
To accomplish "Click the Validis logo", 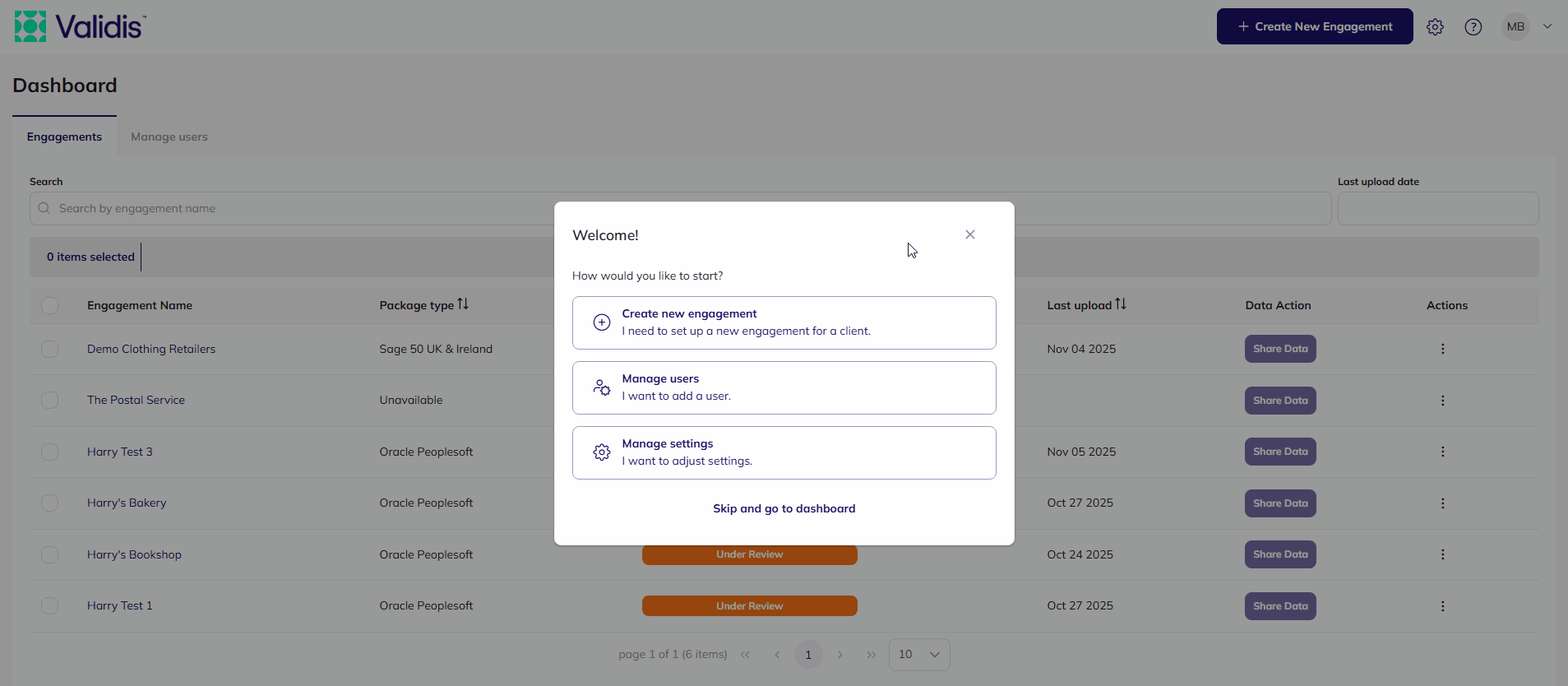I will (80, 26).
